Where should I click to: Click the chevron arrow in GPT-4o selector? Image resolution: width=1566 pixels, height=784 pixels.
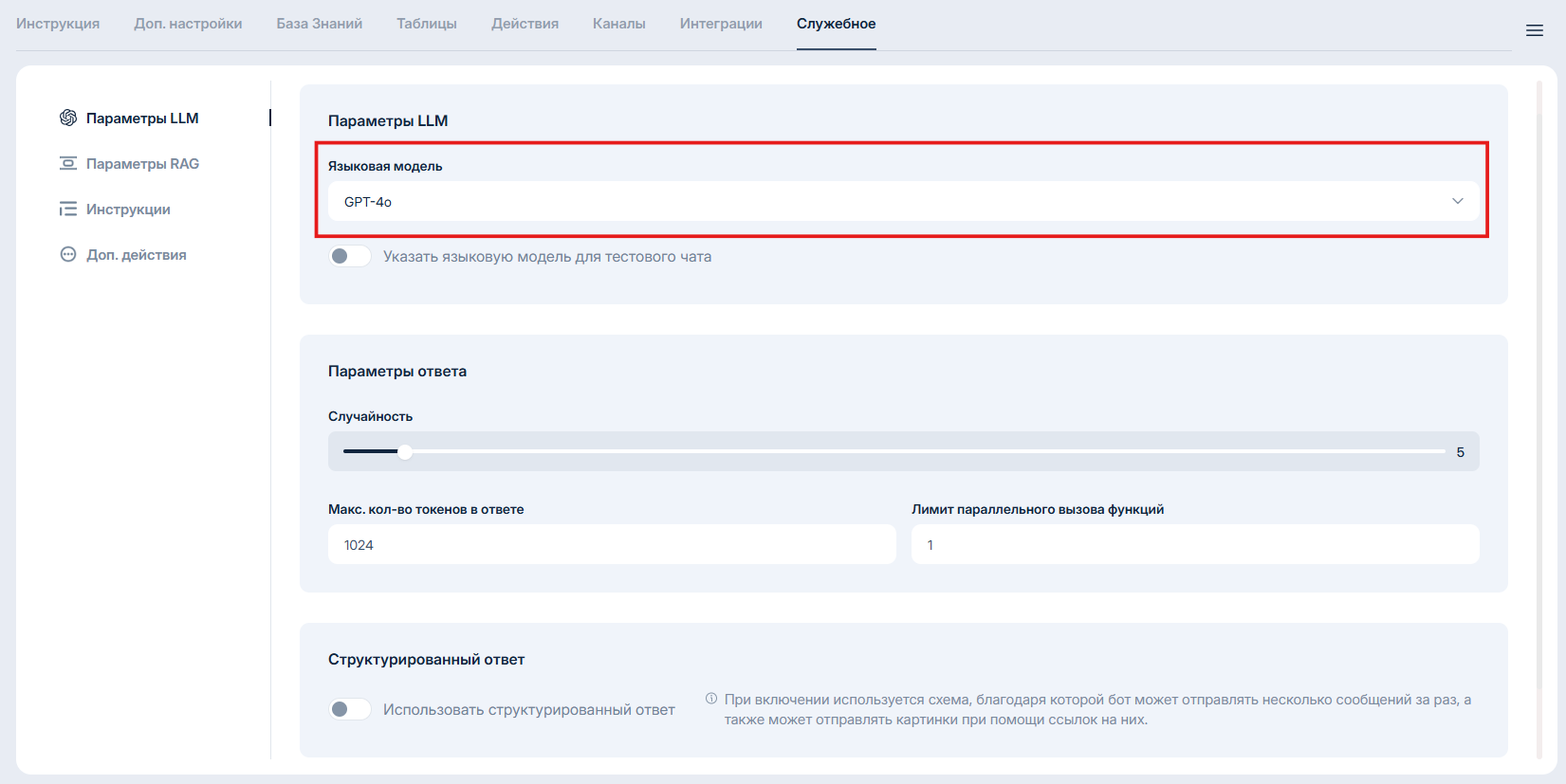click(1457, 201)
